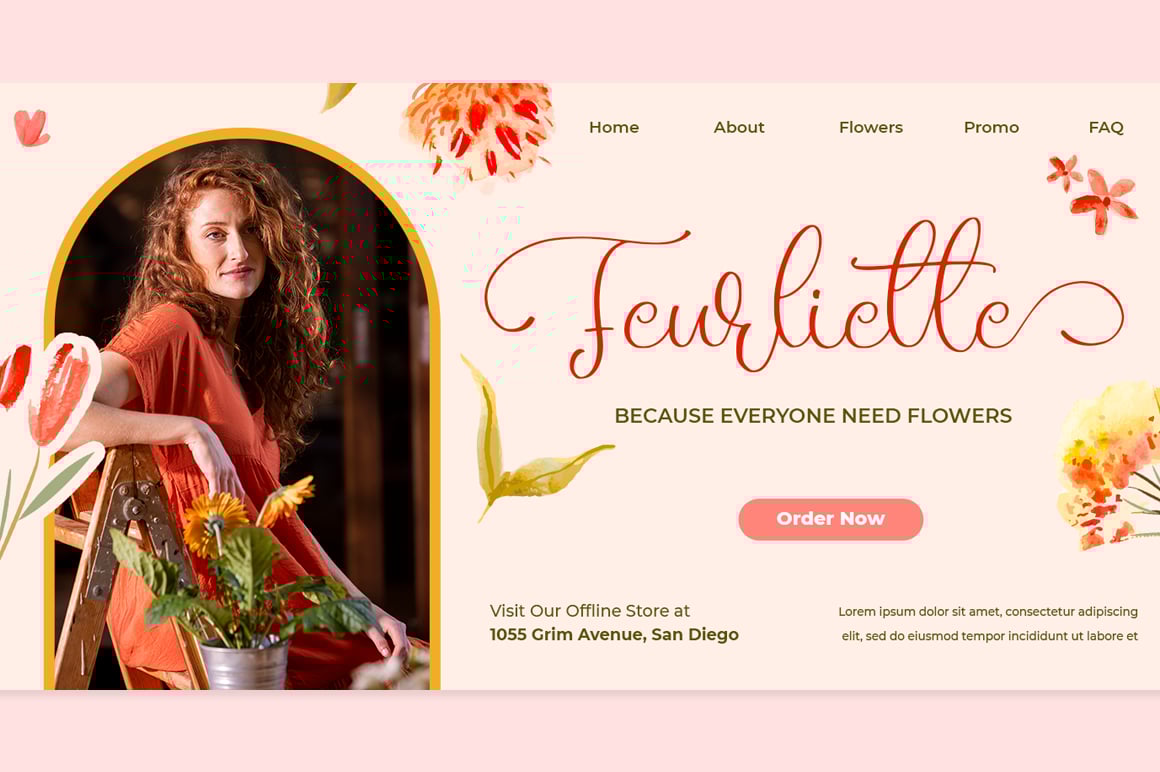Click the small pink heart petal icon
The height and width of the screenshot is (772, 1160).
[x=31, y=128]
